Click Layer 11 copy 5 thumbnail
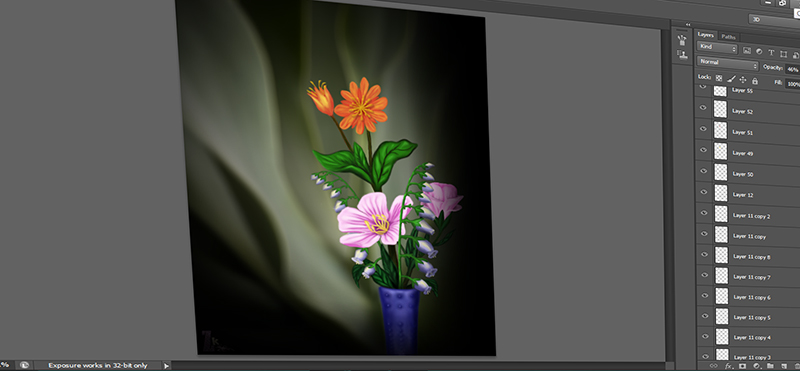The width and height of the screenshot is (800, 371). coord(721,316)
